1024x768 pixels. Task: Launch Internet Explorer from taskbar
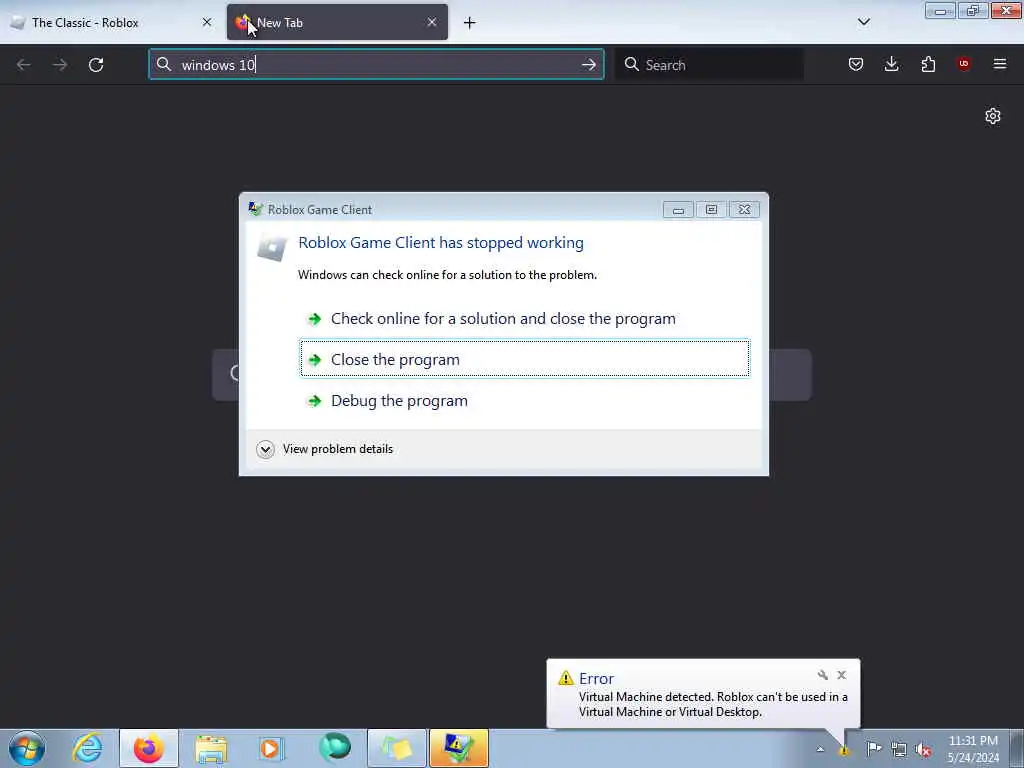pyautogui.click(x=88, y=748)
